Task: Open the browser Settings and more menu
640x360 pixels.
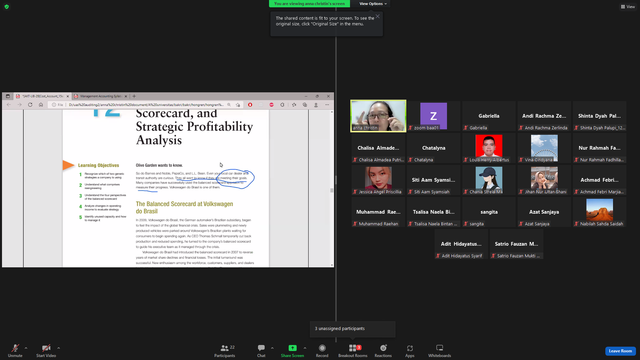Action: pos(327,105)
